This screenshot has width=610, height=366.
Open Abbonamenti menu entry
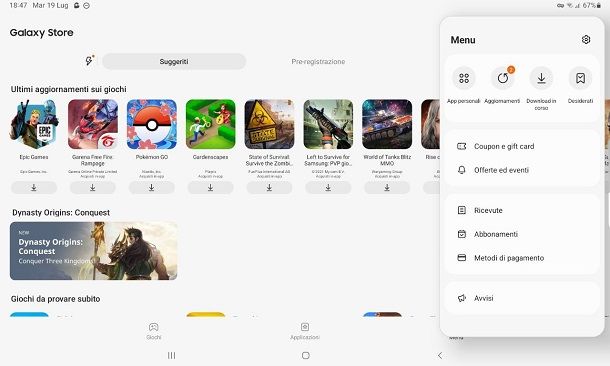point(522,234)
